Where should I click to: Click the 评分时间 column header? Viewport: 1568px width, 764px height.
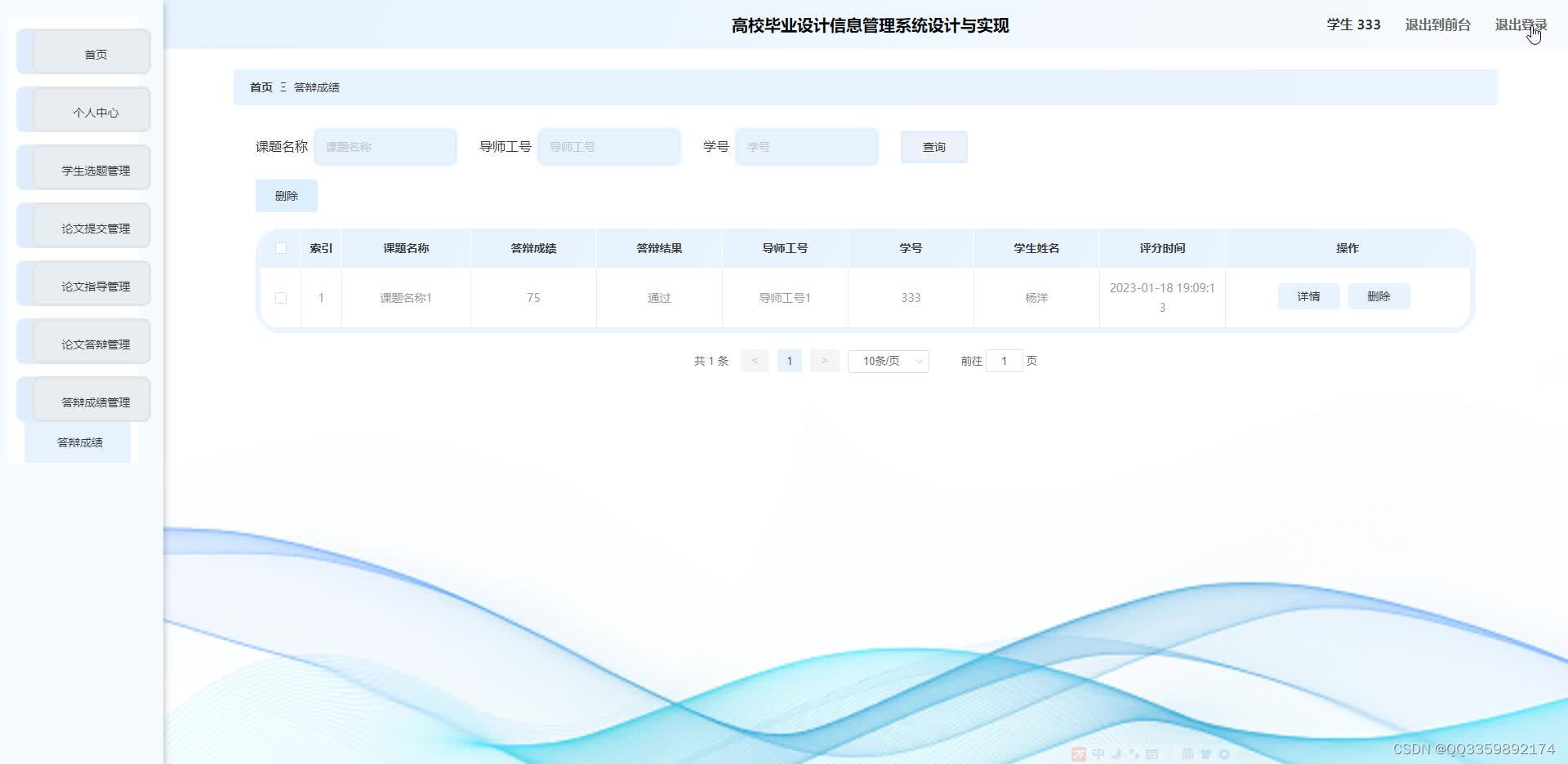point(1162,248)
